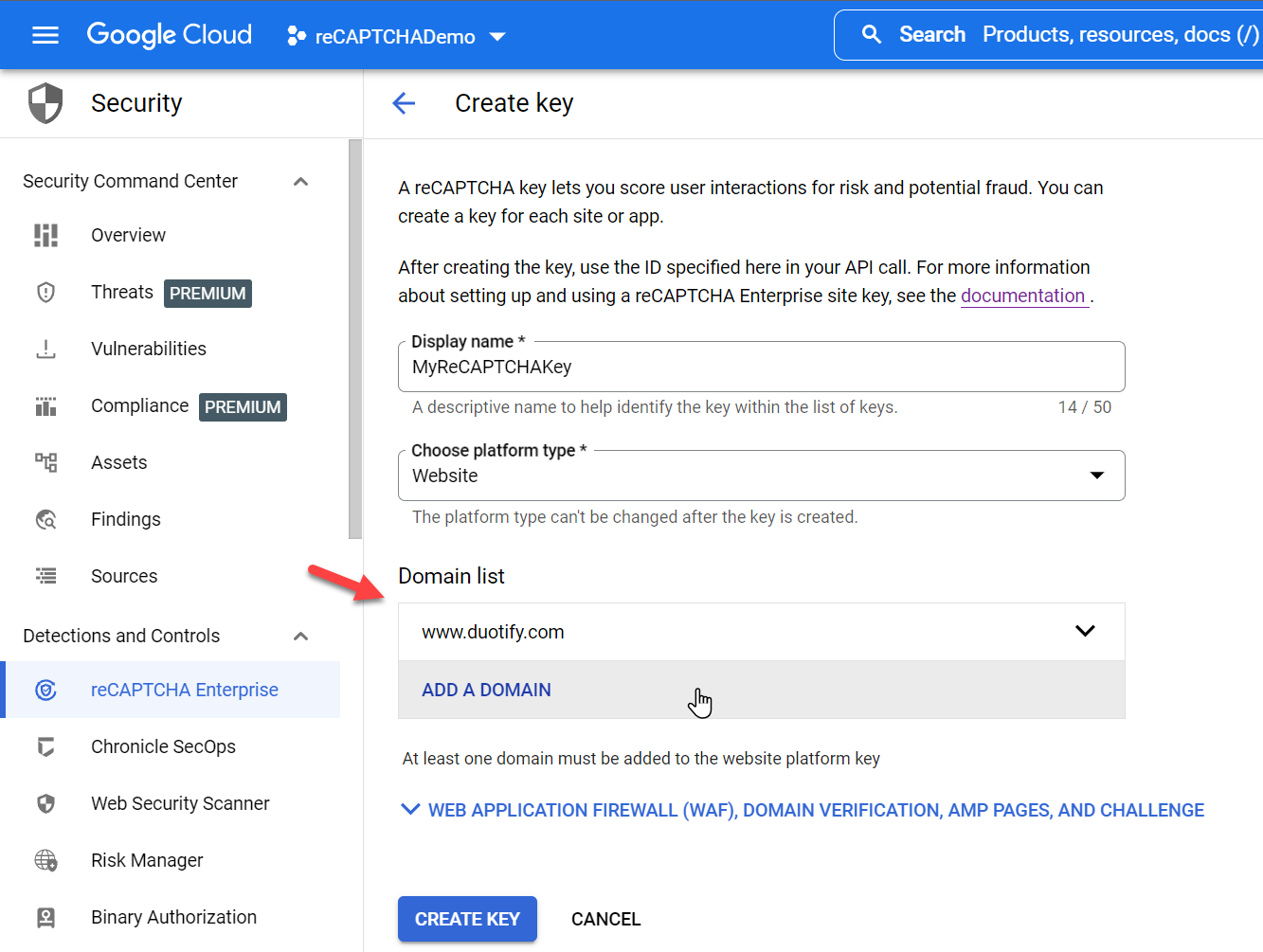Click the Web Security Scanner icon

click(x=45, y=803)
